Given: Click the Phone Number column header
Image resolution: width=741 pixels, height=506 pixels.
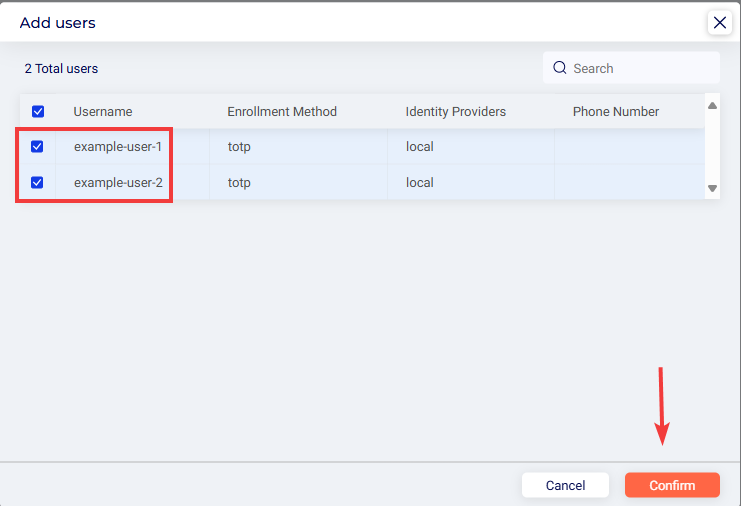Looking at the screenshot, I should coord(615,112).
